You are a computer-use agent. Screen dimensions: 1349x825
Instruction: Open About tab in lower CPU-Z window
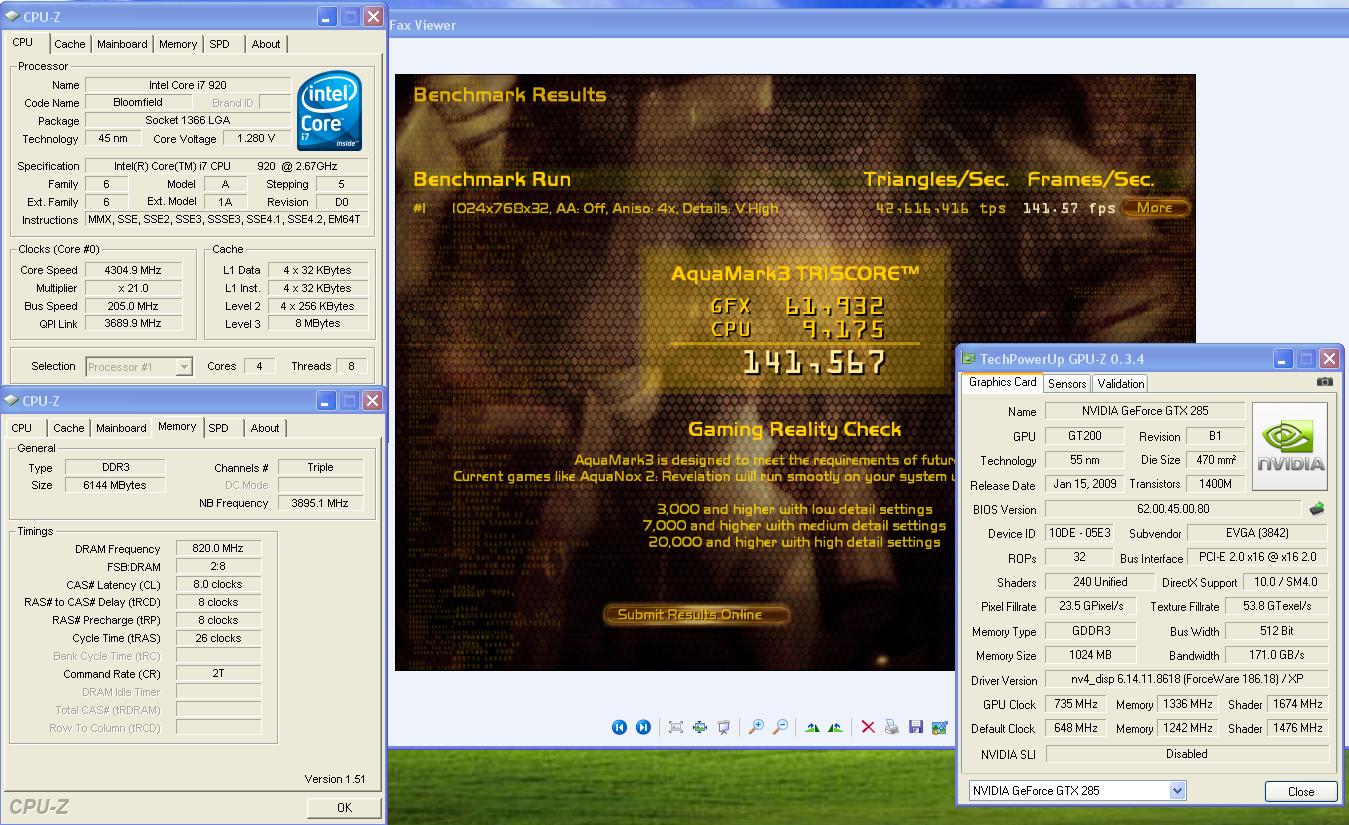coord(265,428)
